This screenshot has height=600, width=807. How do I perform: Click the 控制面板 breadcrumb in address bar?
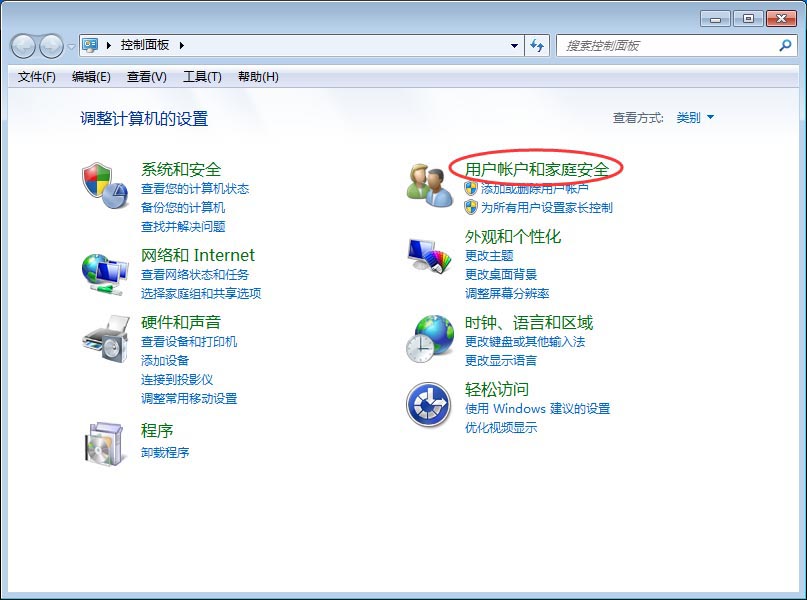146,45
